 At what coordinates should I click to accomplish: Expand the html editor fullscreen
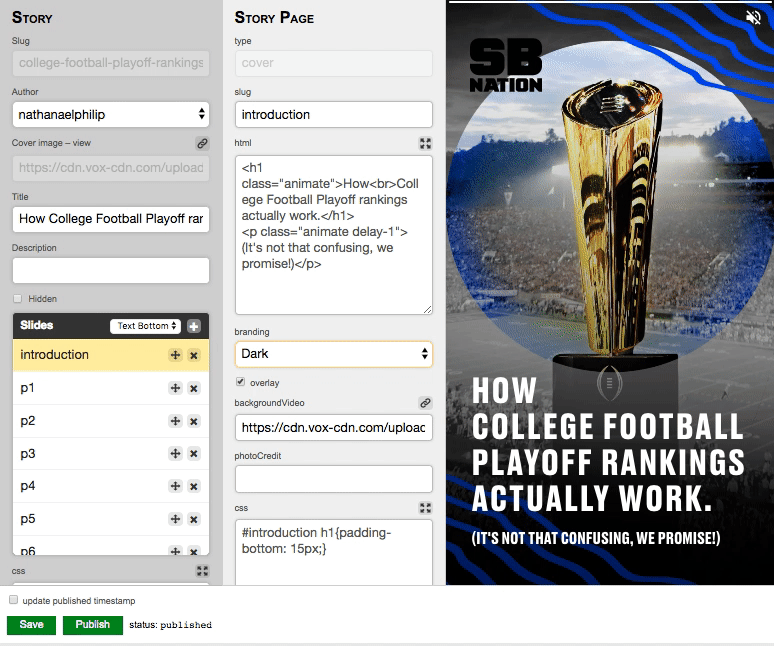coord(424,144)
